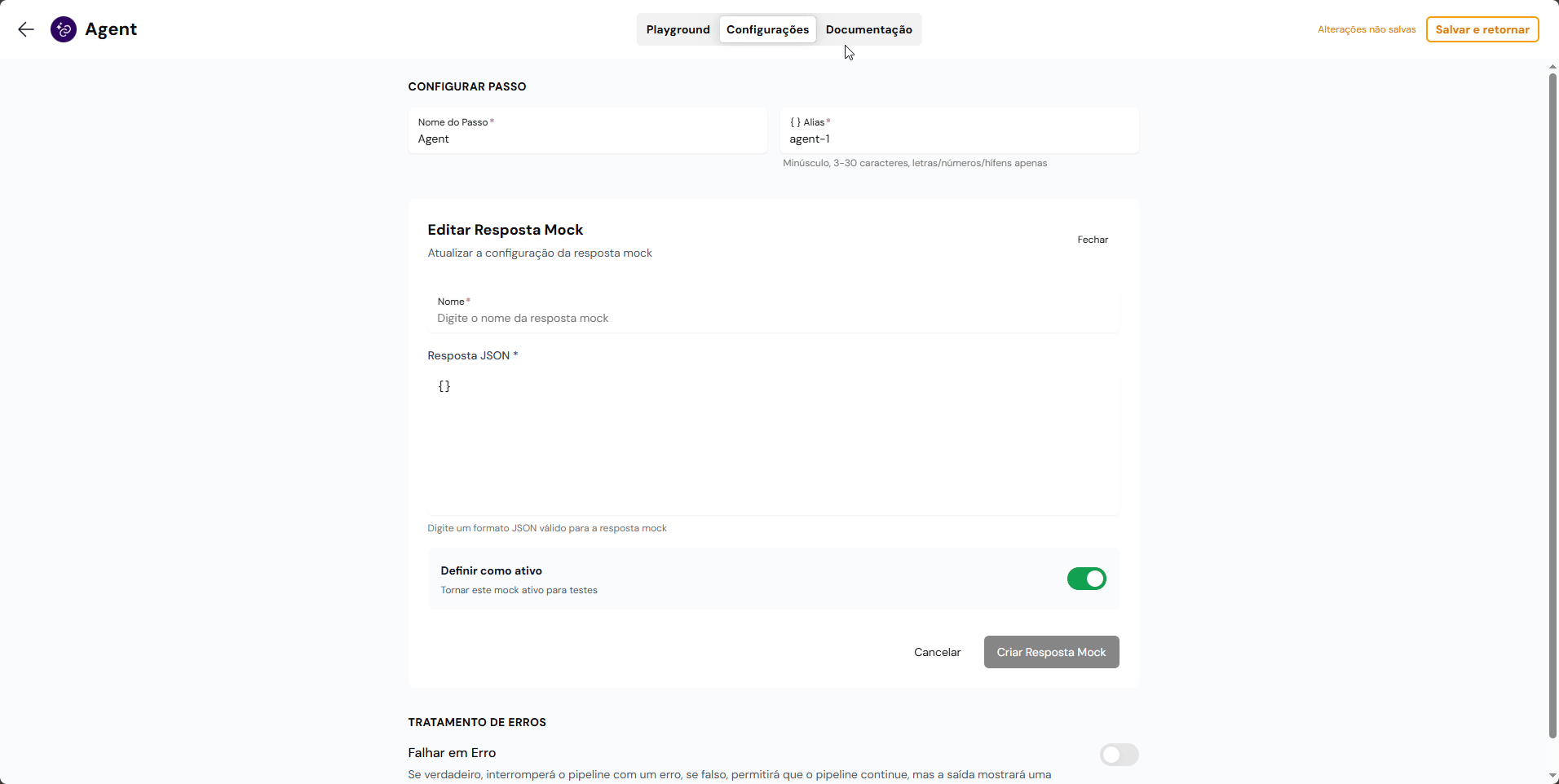Click the 'Alterações não salvas' label

click(x=1367, y=29)
